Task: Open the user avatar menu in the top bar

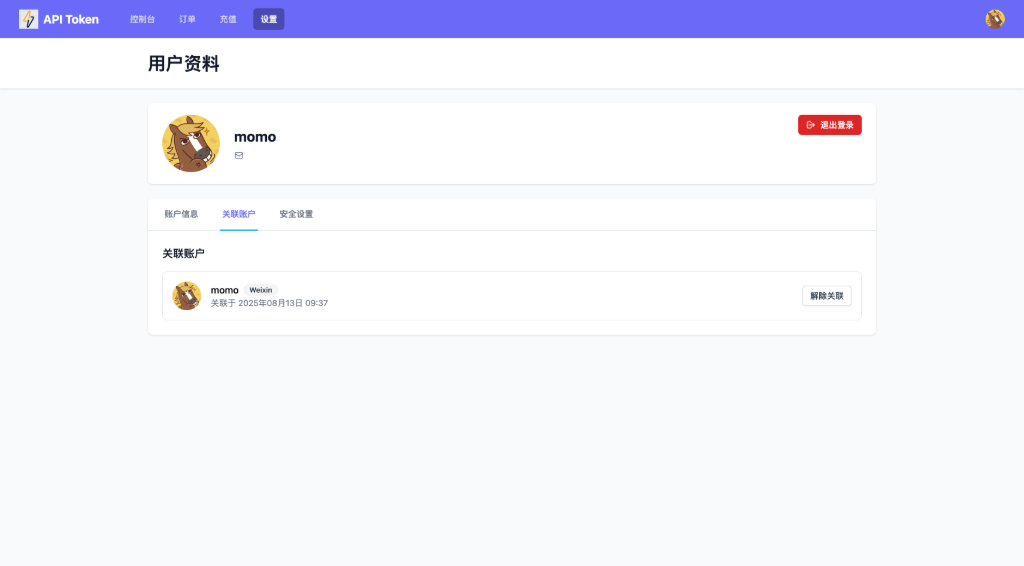Action: 994,19
